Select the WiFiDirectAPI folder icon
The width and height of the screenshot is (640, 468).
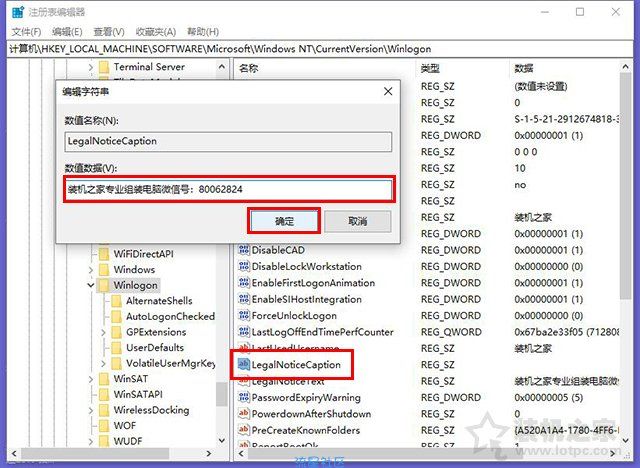point(104,254)
